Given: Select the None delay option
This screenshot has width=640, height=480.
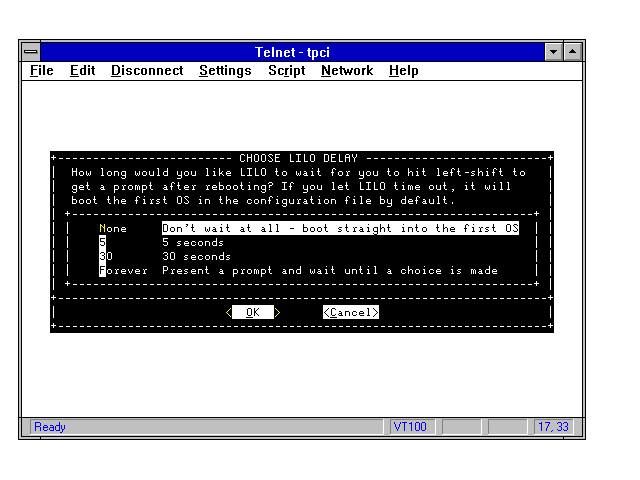Looking at the screenshot, I should (113, 228).
